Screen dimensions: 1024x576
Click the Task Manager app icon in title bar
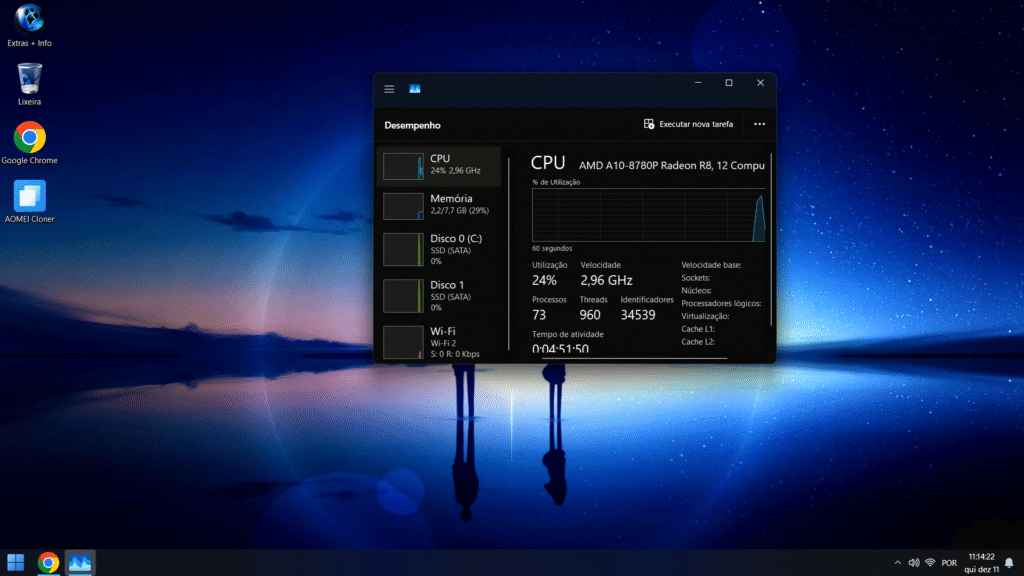414,89
